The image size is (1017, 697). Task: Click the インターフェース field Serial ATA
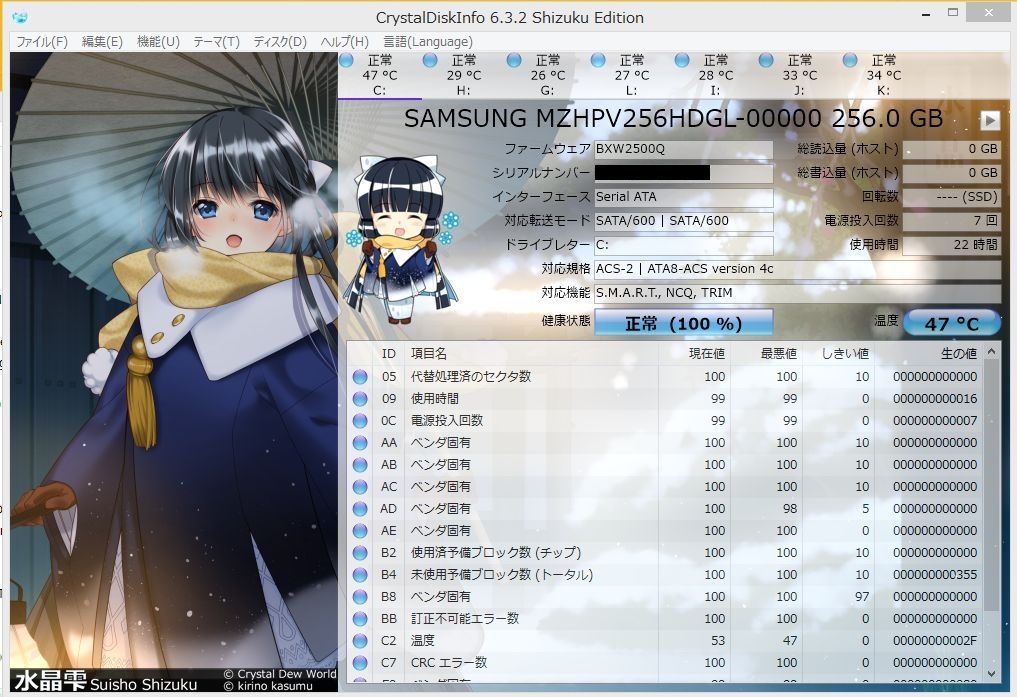[684, 197]
